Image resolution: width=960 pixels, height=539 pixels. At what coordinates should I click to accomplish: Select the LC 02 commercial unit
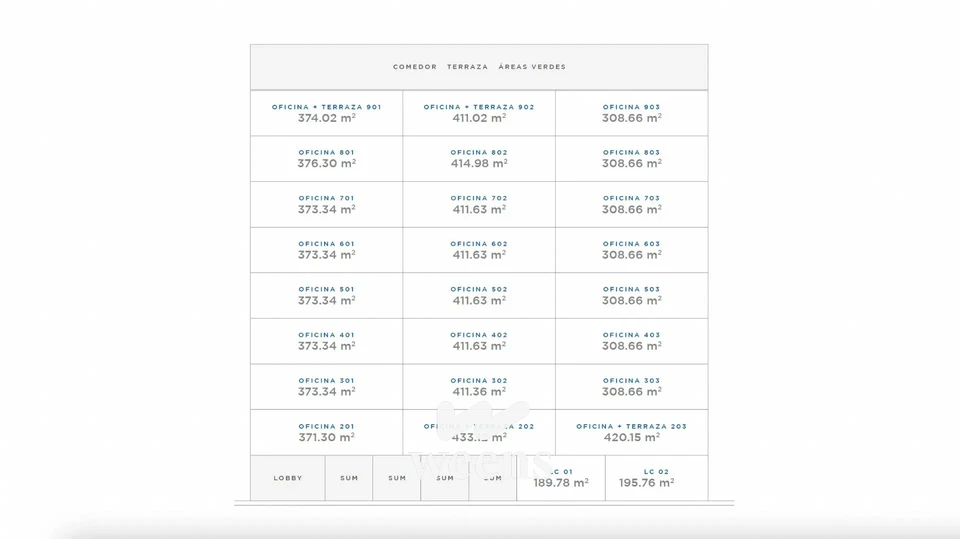pyautogui.click(x=656, y=478)
